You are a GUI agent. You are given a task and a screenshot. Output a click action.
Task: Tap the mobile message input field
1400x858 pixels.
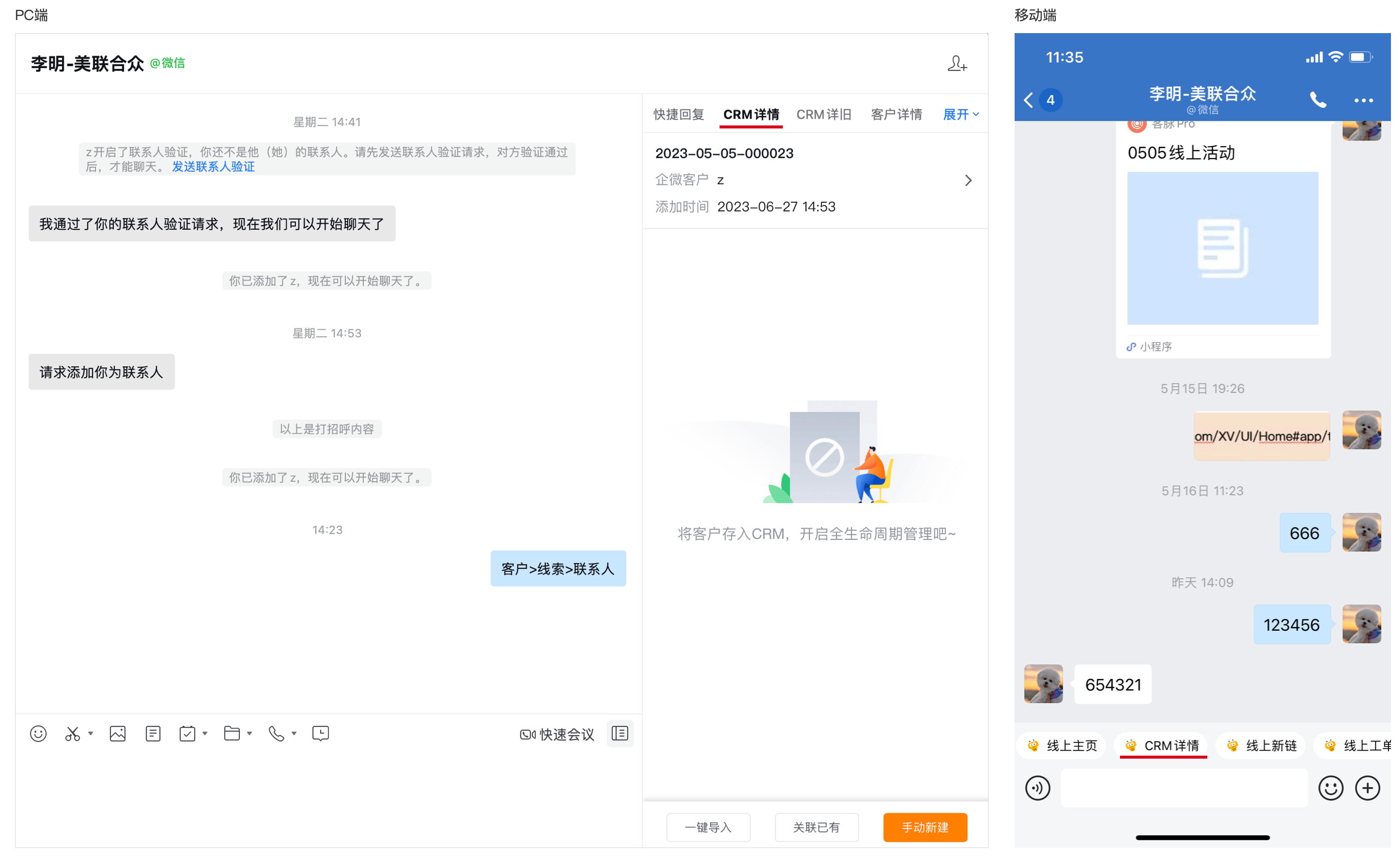tap(1184, 788)
